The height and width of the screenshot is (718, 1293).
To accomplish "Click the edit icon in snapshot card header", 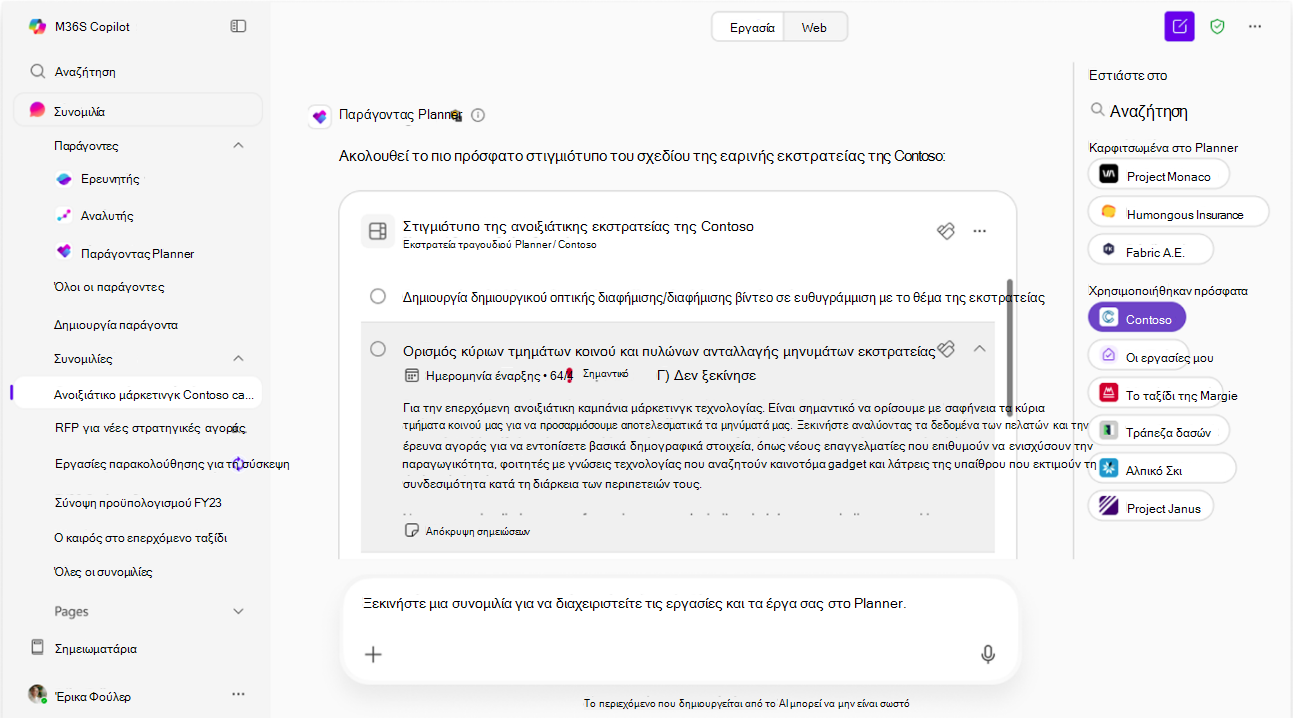I will [x=946, y=231].
